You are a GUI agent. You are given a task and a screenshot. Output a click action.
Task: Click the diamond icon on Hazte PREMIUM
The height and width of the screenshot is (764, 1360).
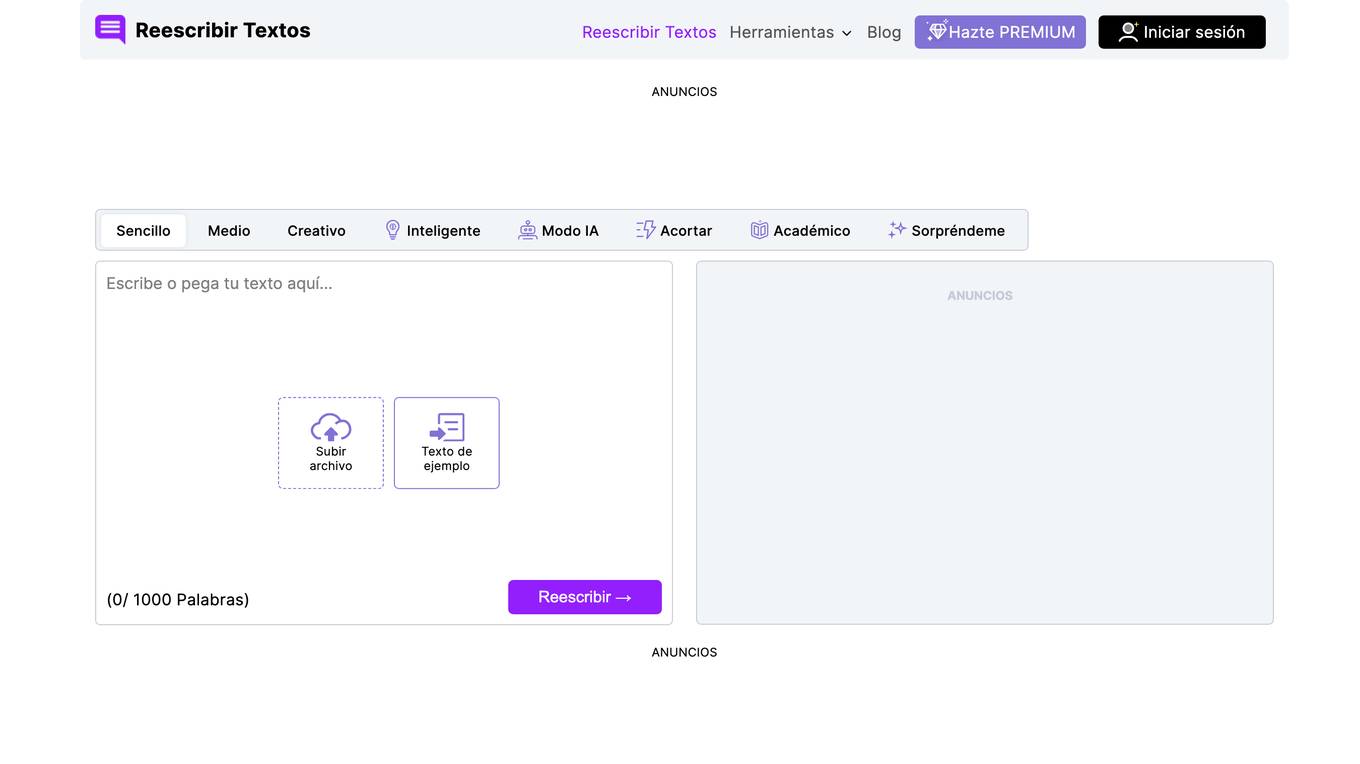point(936,31)
